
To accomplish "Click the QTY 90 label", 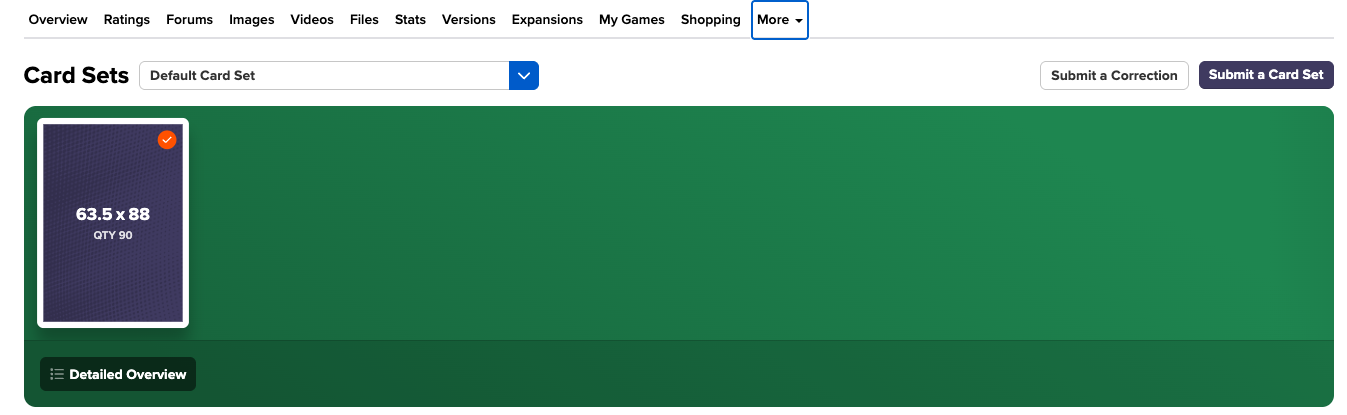I will tap(113, 236).
